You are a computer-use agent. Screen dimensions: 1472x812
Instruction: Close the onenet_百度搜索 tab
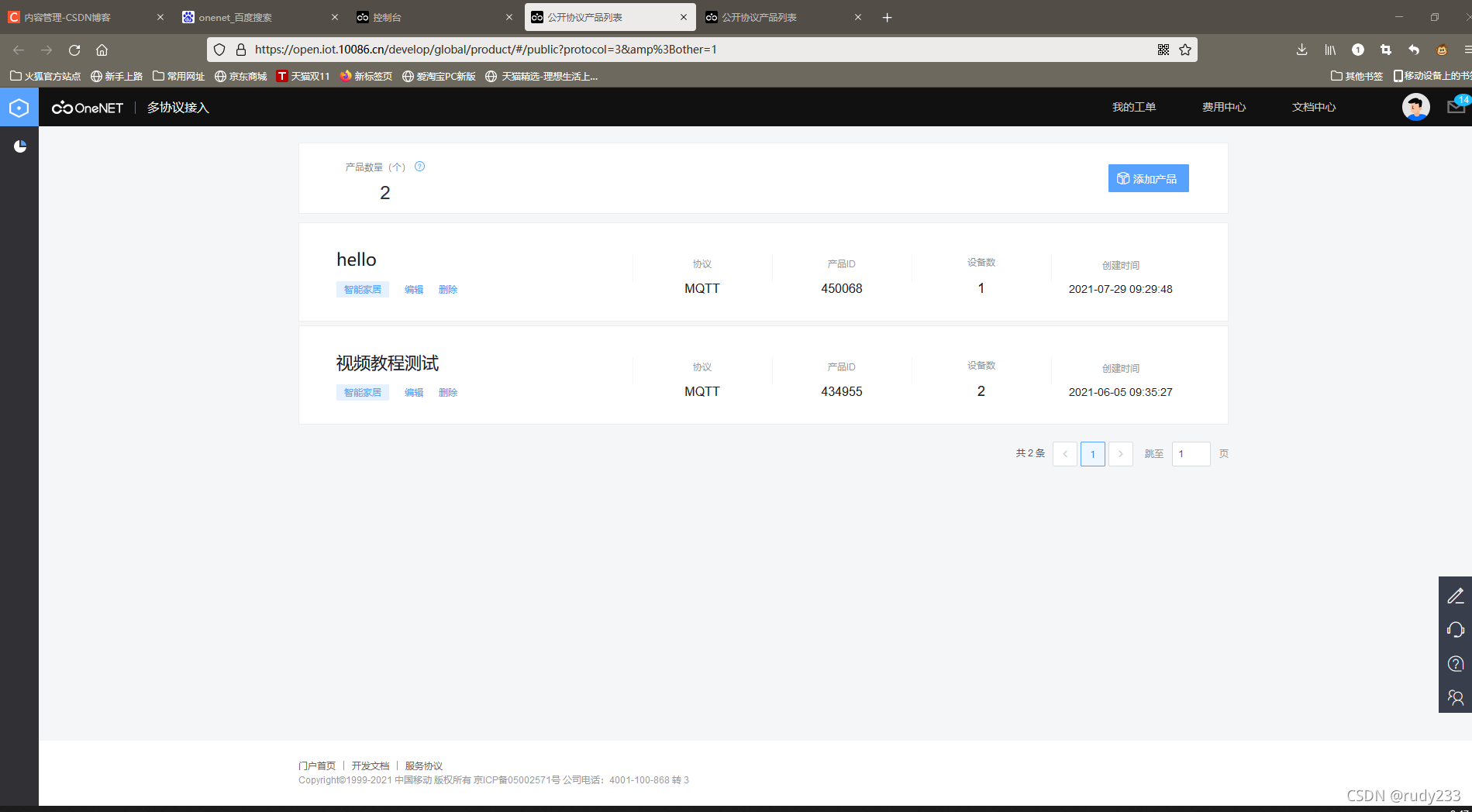click(335, 17)
